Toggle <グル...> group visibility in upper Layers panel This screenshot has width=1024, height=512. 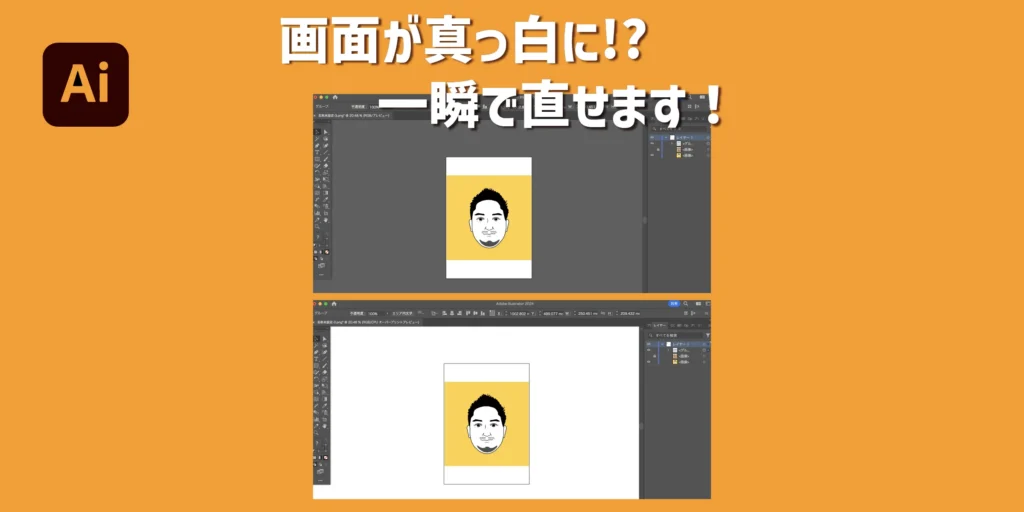[x=652, y=143]
